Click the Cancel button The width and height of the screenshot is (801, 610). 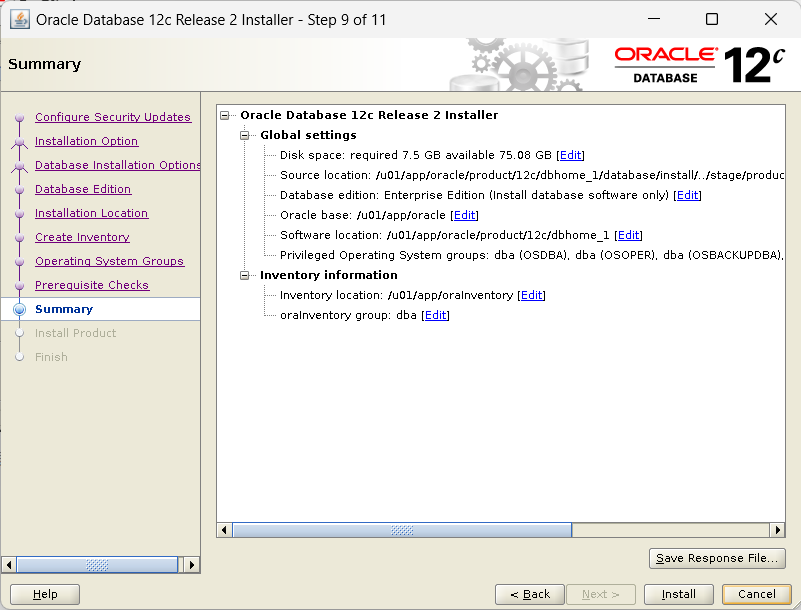757,594
